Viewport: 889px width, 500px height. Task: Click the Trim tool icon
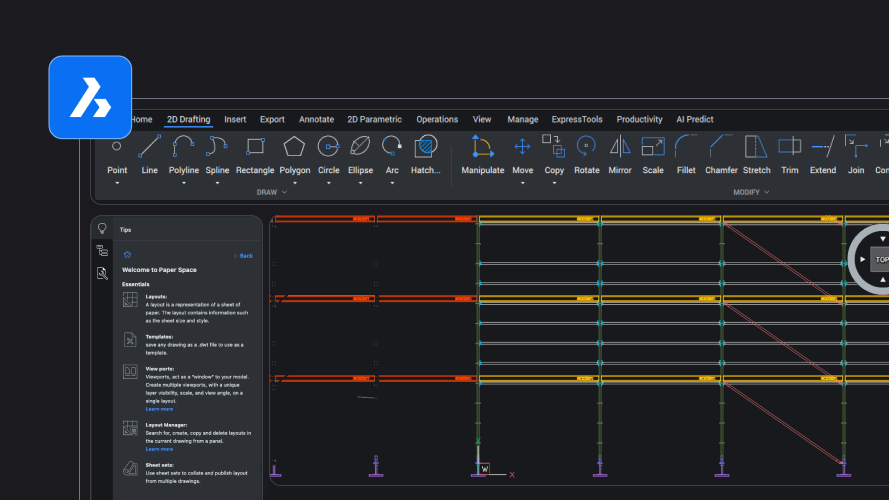[x=789, y=147]
